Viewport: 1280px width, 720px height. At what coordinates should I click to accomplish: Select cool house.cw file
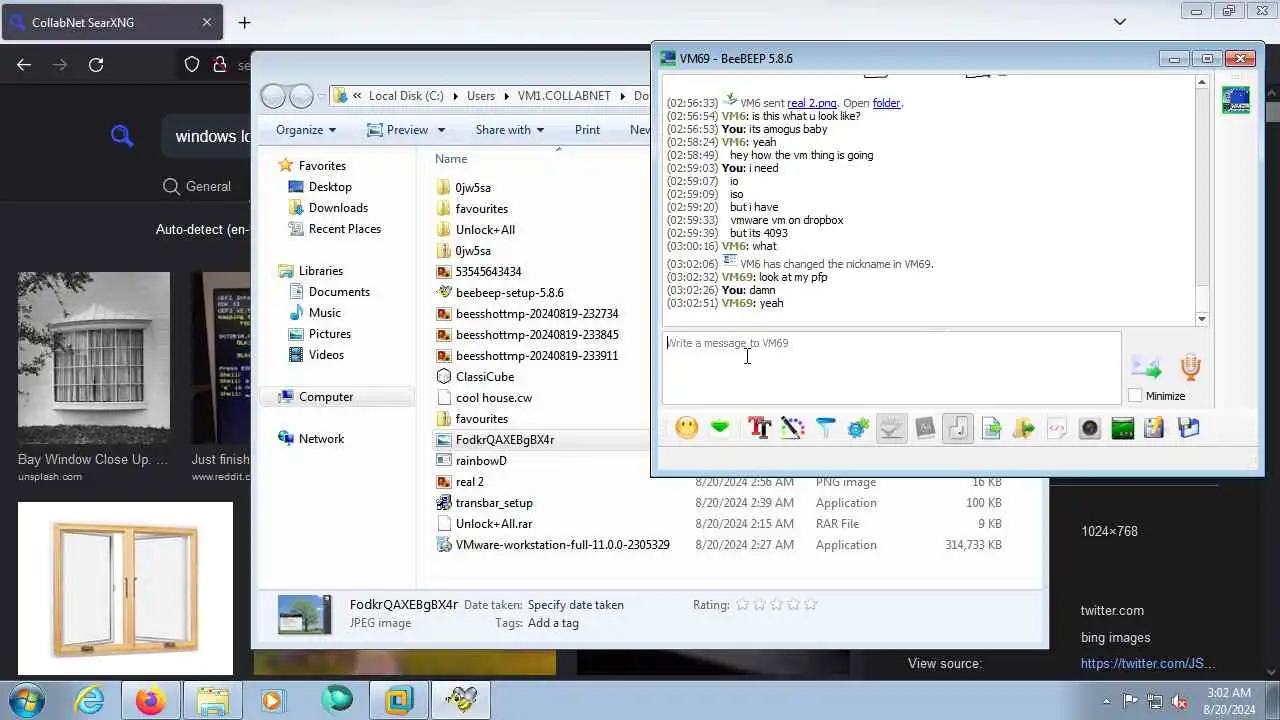494,398
